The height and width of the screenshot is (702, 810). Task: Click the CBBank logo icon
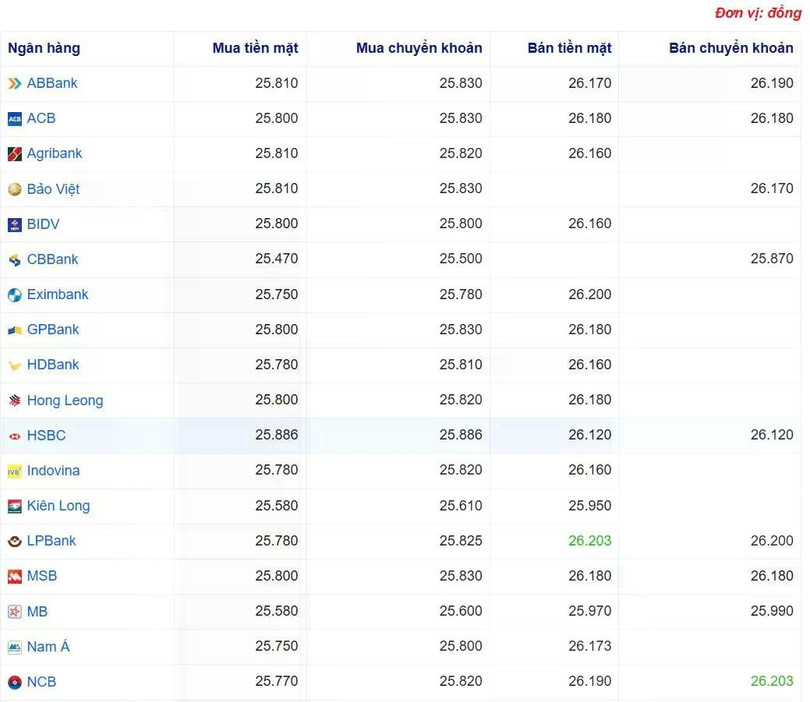[x=14, y=260]
